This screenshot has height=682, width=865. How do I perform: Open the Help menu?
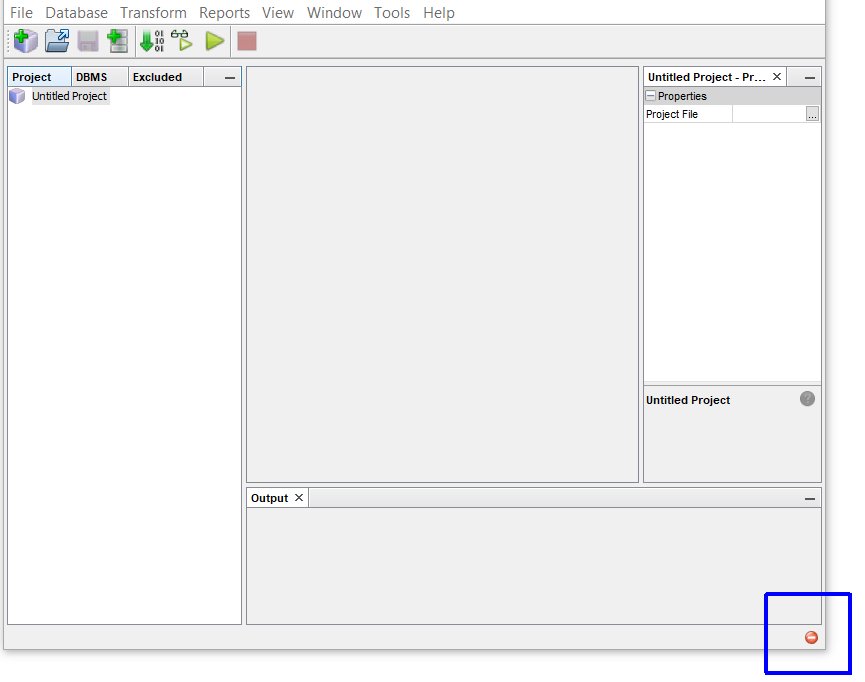[x=439, y=13]
